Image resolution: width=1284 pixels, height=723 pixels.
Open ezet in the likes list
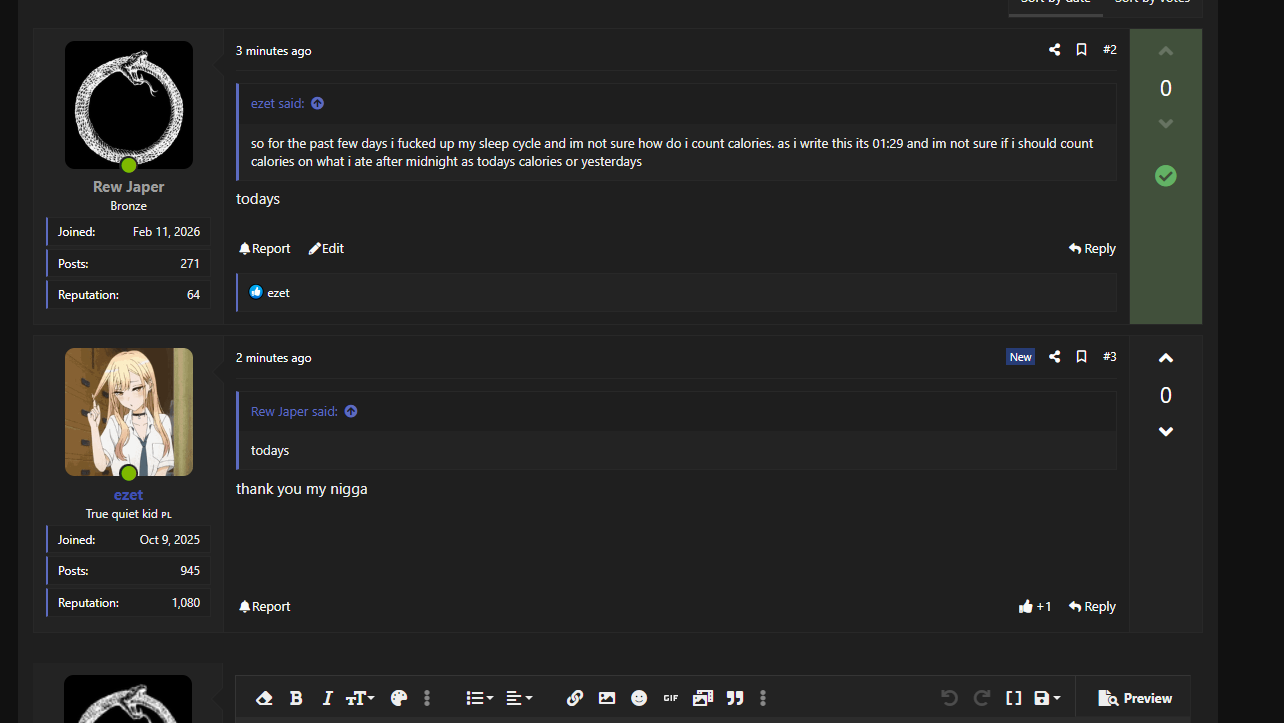tap(278, 293)
